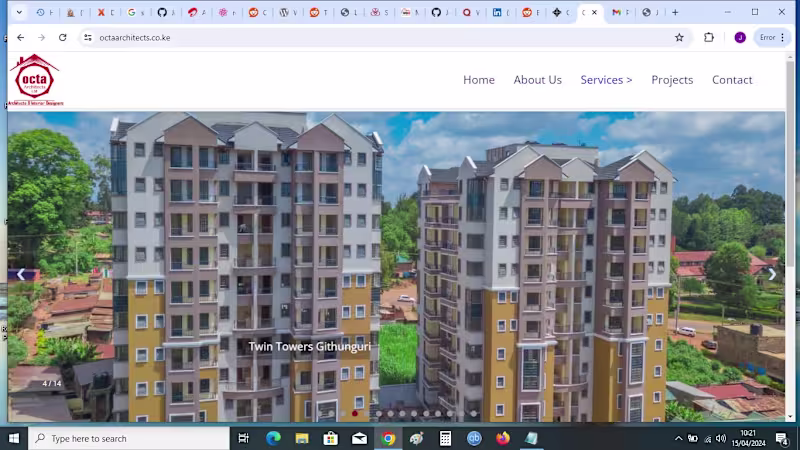The width and height of the screenshot is (800, 450).
Task: Open Calculator from taskbar
Action: click(445, 438)
